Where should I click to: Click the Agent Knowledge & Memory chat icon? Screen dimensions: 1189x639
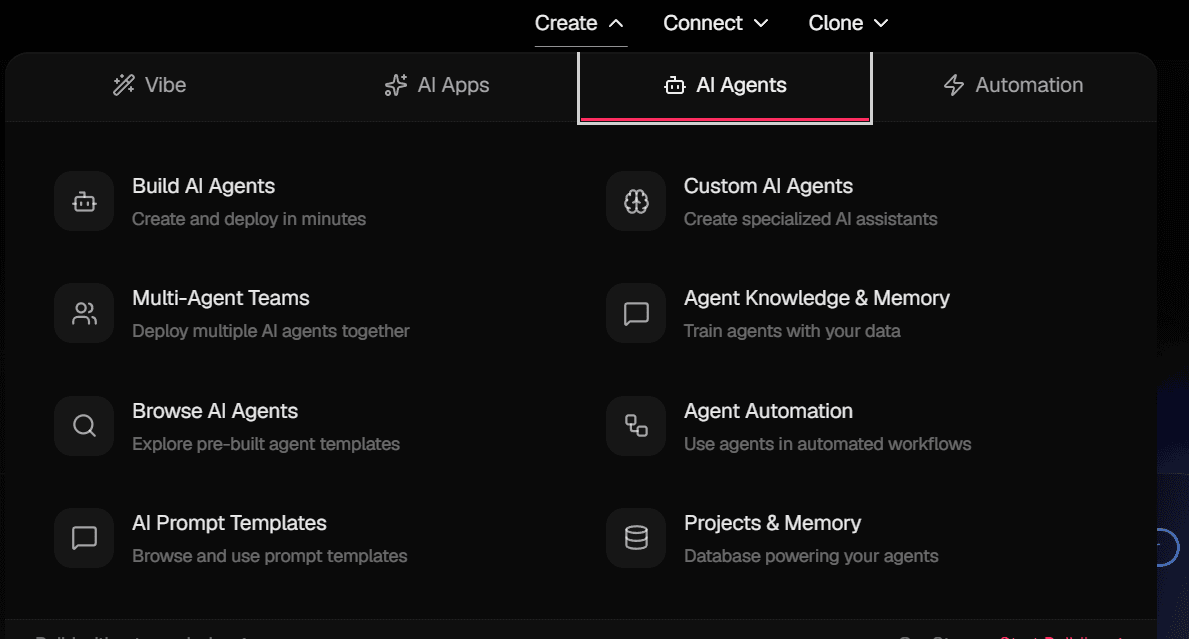click(636, 313)
